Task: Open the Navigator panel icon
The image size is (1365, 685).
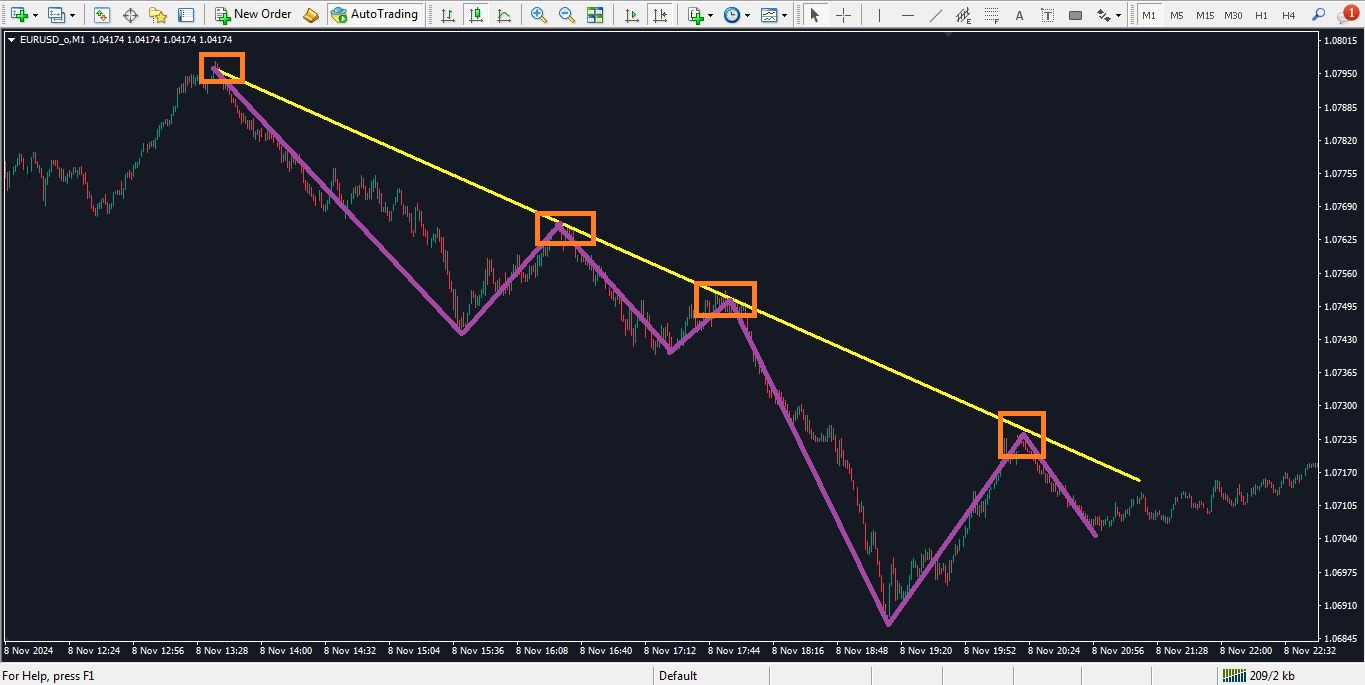Action: tap(158, 15)
